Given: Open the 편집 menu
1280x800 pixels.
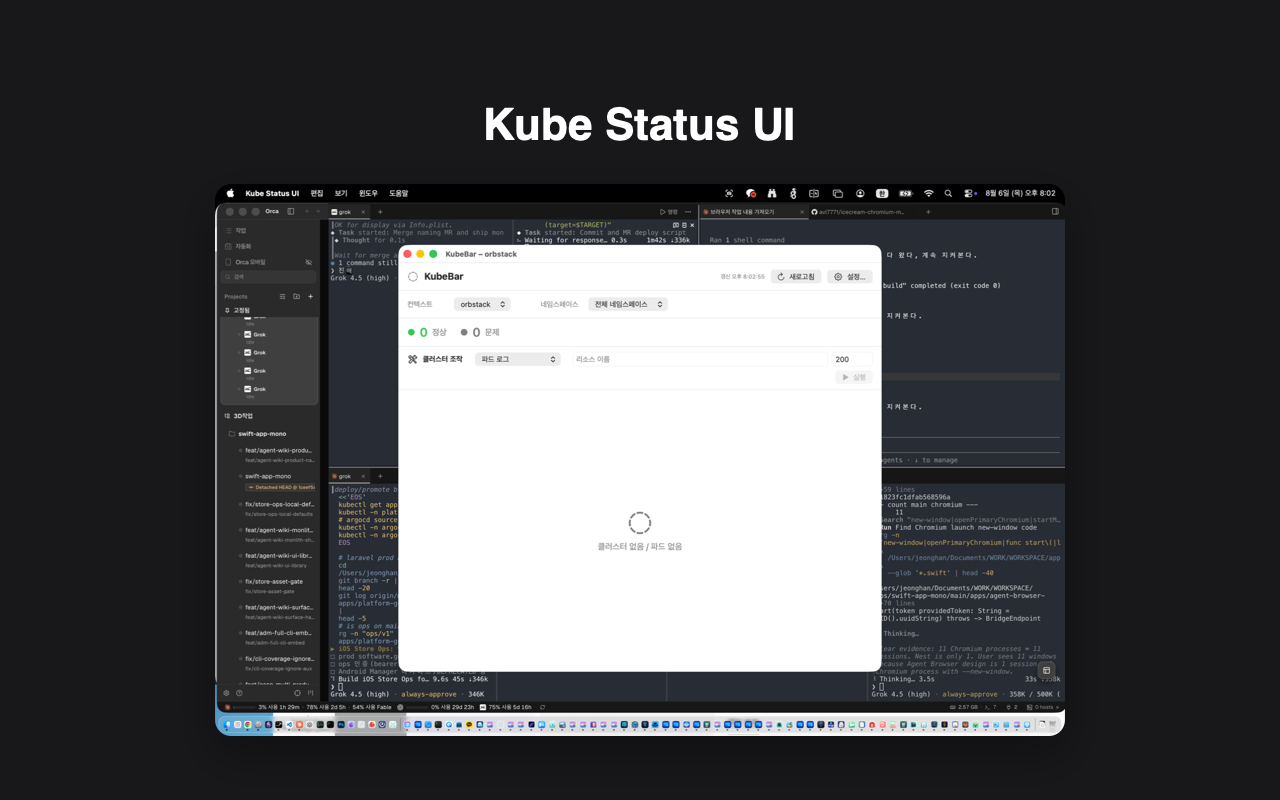Looking at the screenshot, I should (317, 193).
